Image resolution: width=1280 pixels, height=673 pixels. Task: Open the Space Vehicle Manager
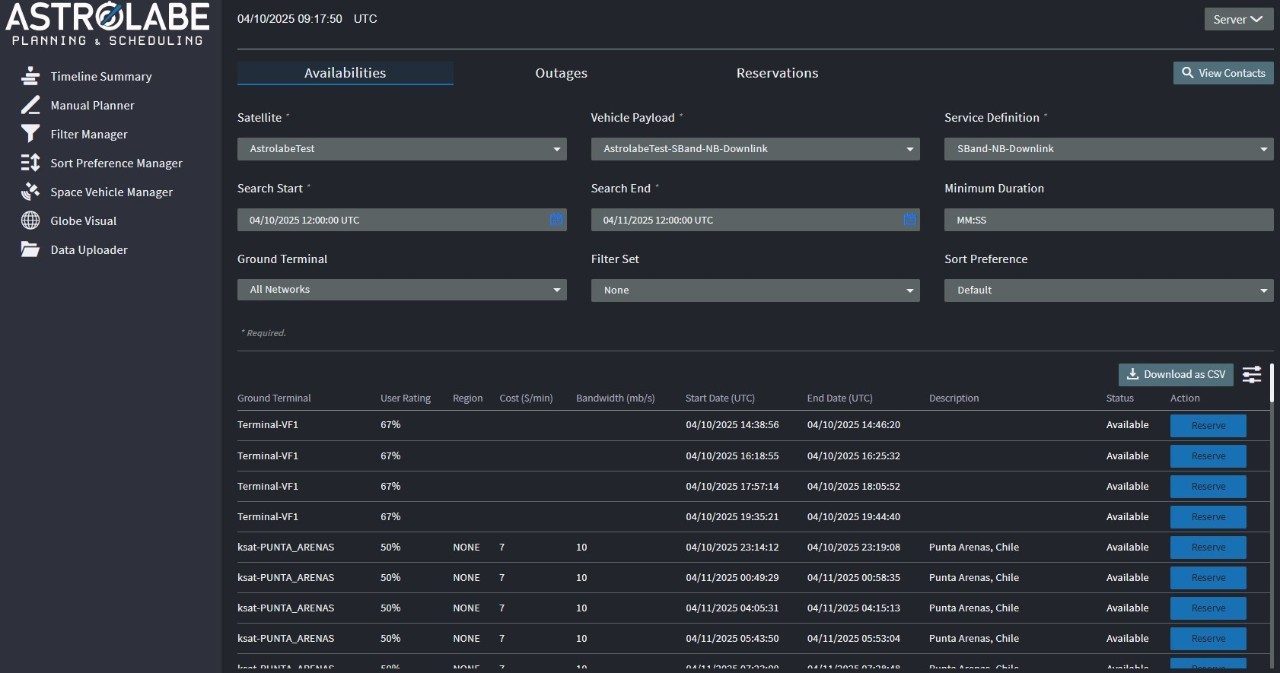(113, 191)
